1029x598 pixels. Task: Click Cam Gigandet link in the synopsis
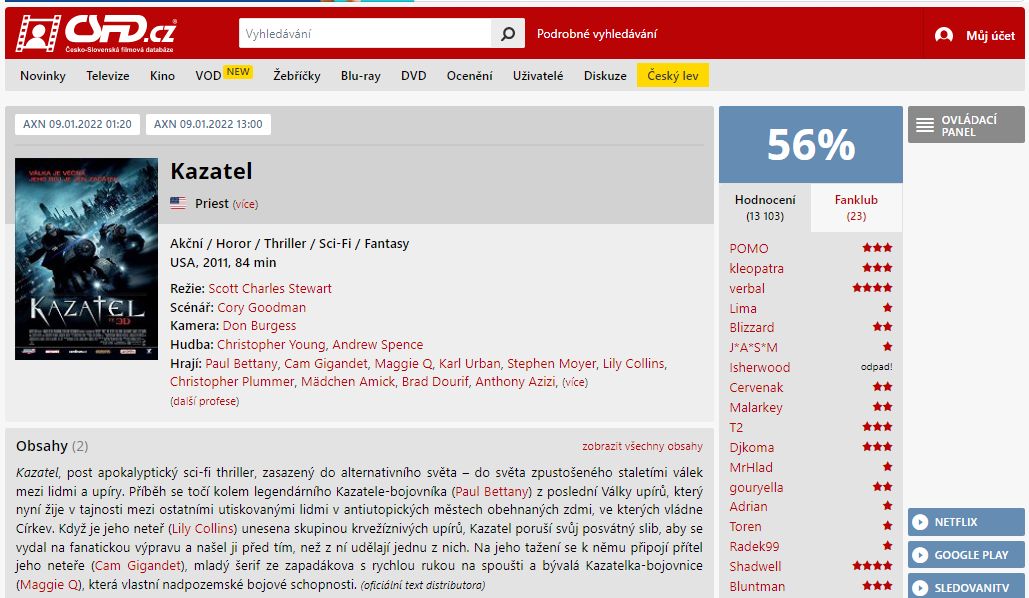click(138, 565)
